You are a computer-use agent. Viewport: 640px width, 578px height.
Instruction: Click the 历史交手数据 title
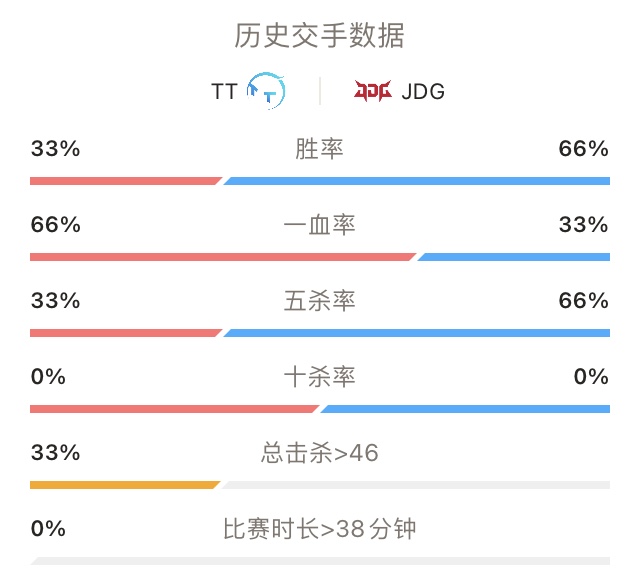320,36
